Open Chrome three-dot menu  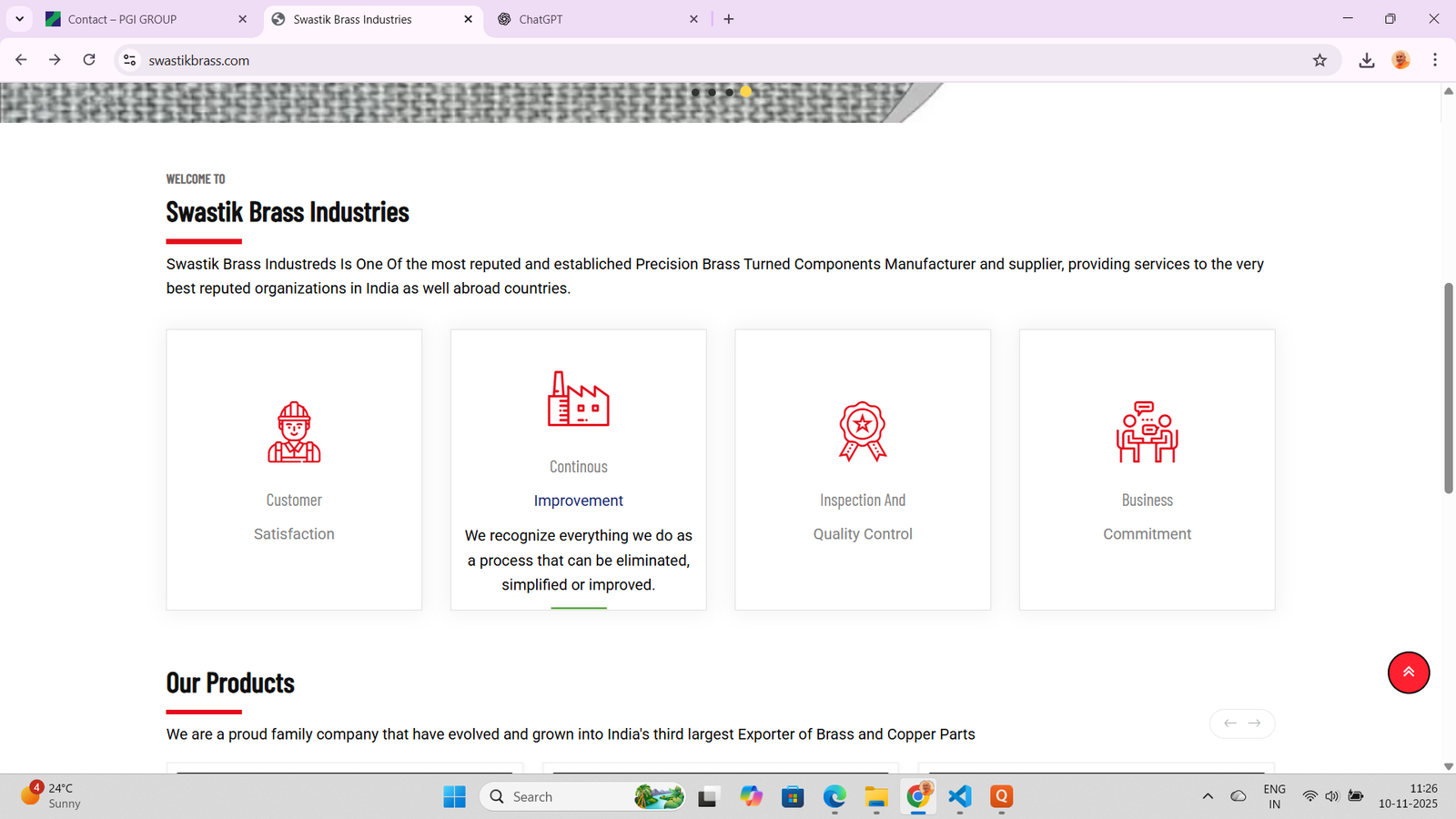pyautogui.click(x=1435, y=60)
